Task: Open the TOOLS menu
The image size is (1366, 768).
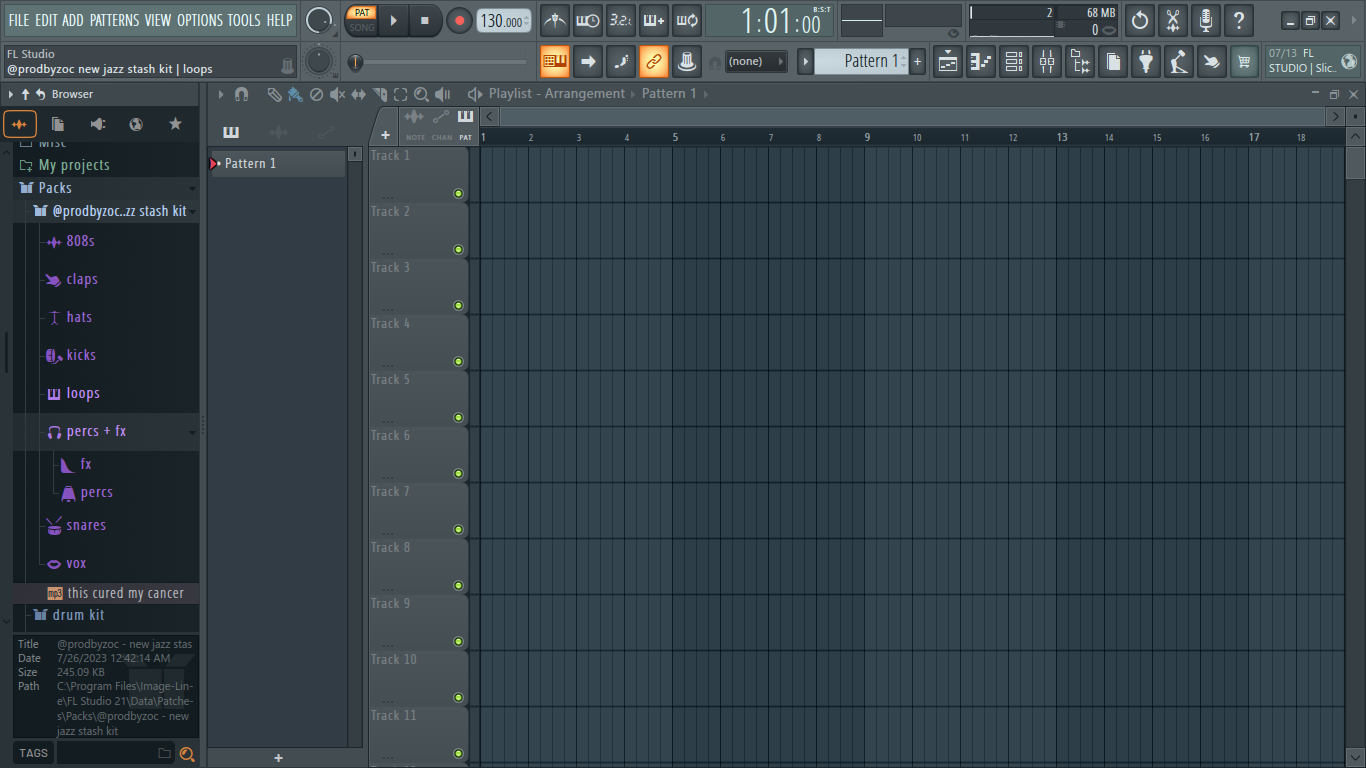Action: click(x=244, y=20)
